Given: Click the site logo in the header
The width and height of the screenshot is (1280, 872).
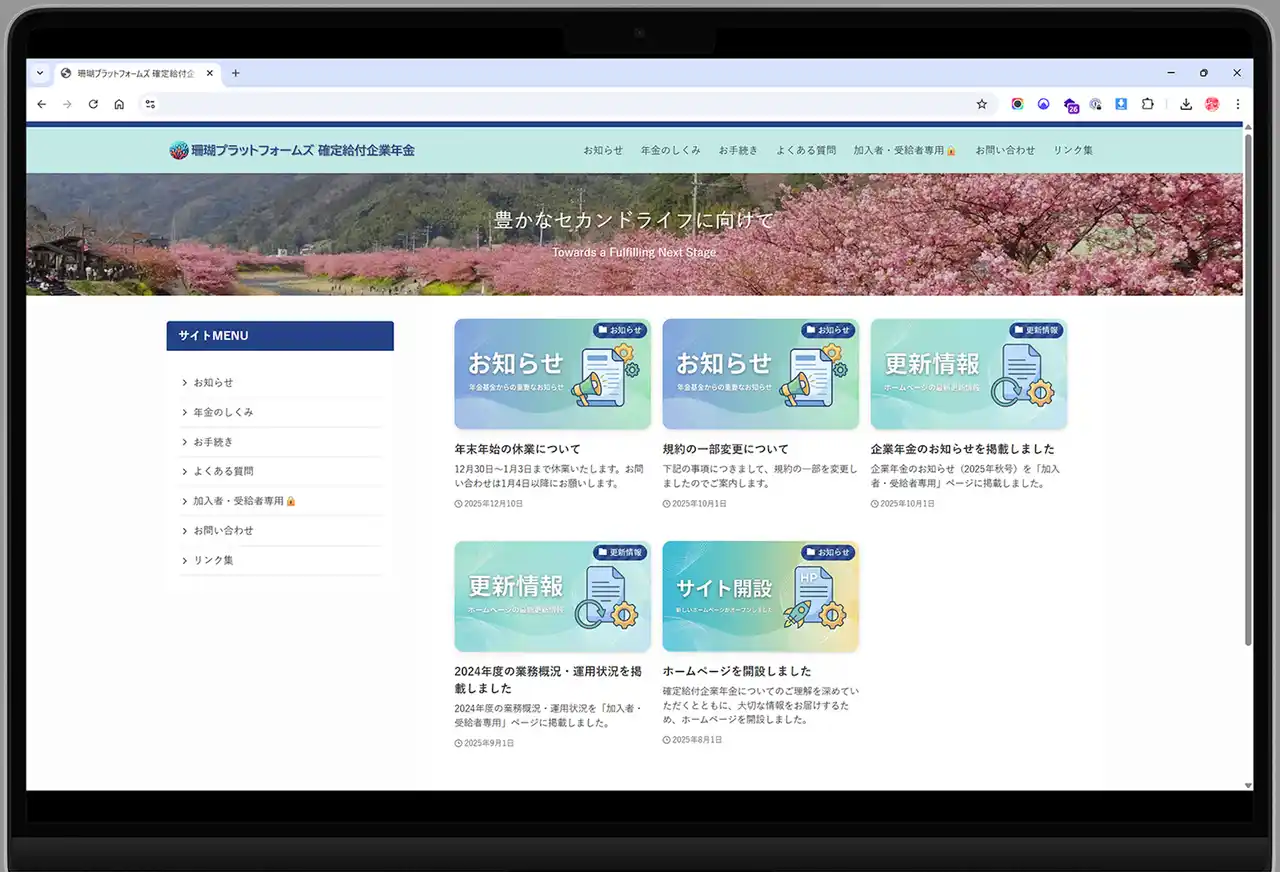Looking at the screenshot, I should pos(292,150).
